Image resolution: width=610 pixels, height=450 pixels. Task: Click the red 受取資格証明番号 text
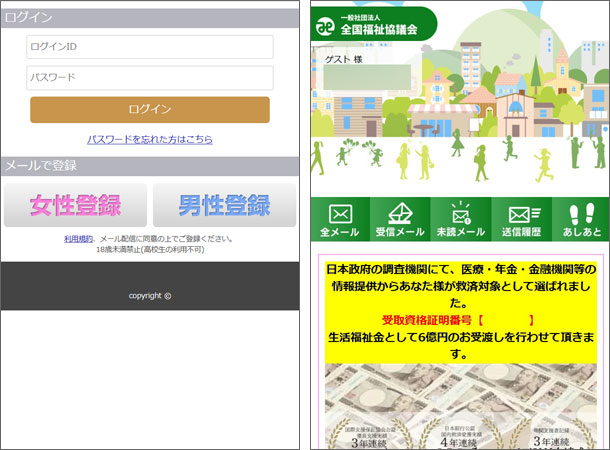459,320
